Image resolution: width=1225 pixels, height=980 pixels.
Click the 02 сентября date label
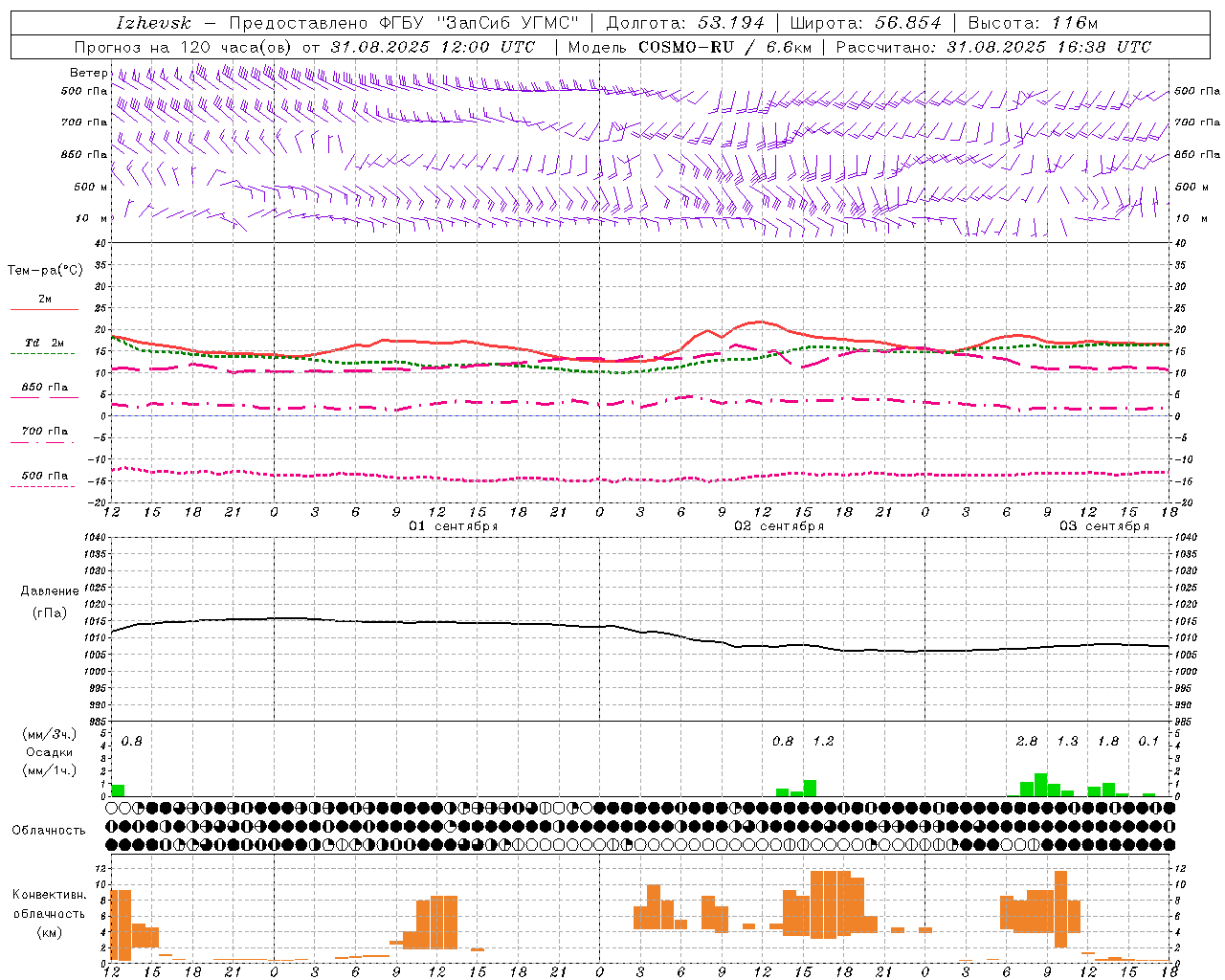click(x=779, y=526)
